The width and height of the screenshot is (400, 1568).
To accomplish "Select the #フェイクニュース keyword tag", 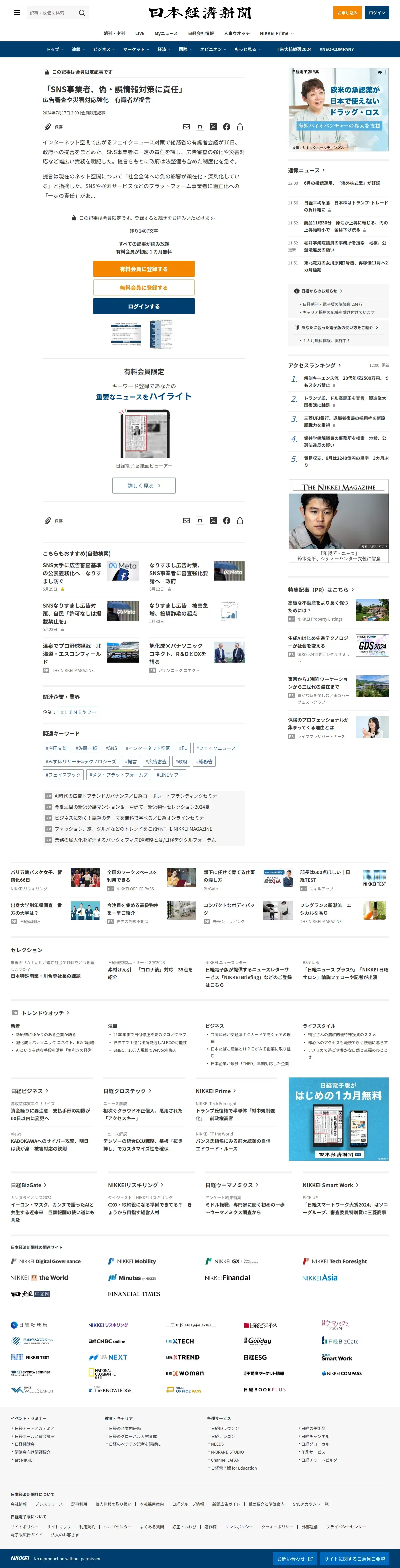I will [216, 748].
